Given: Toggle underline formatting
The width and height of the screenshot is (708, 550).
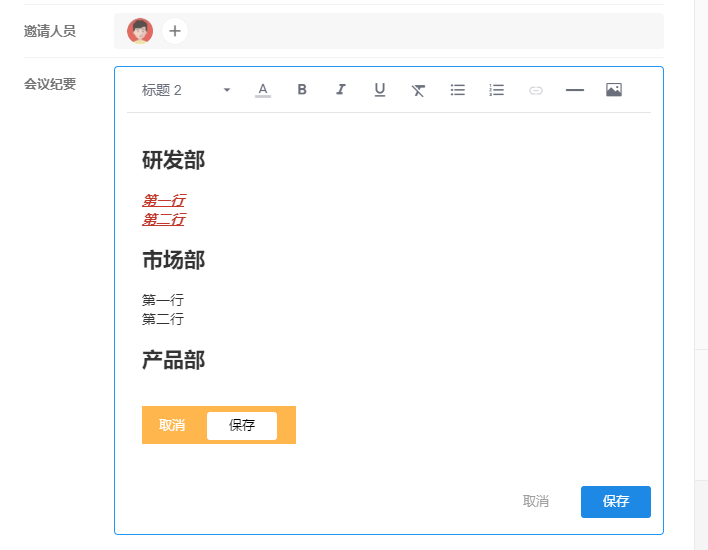Looking at the screenshot, I should [x=380, y=90].
